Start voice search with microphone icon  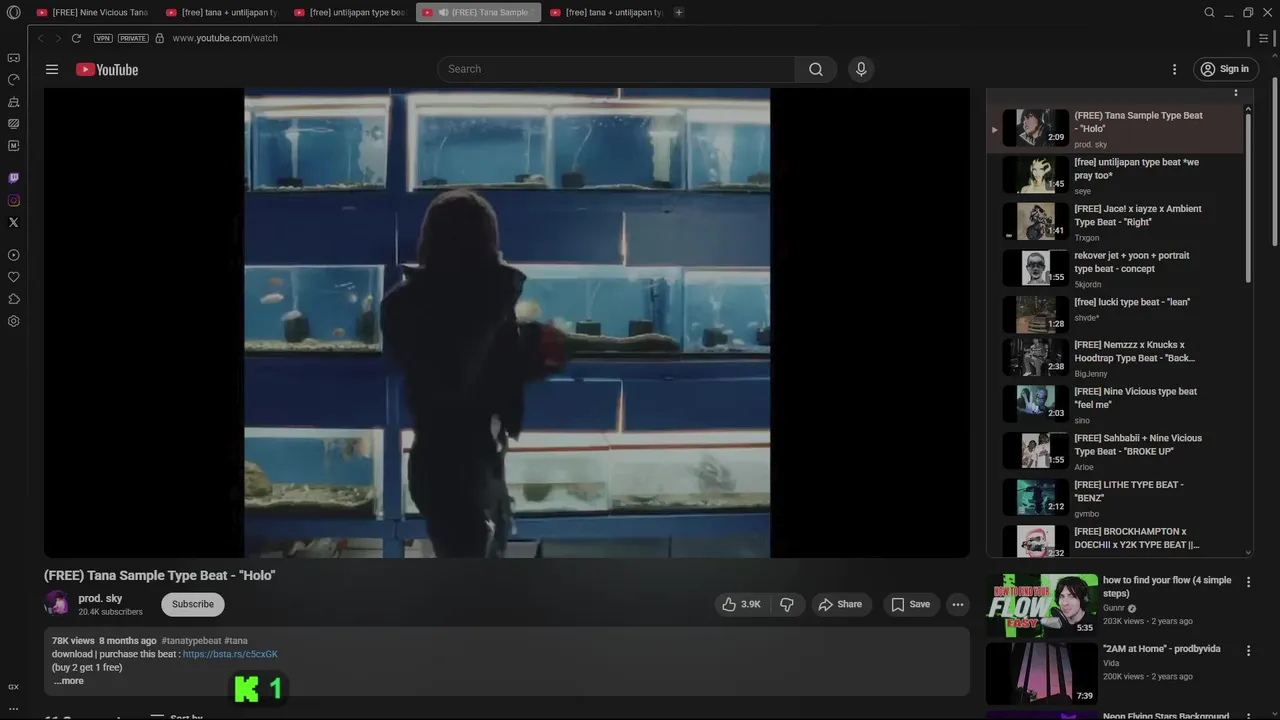(861, 69)
